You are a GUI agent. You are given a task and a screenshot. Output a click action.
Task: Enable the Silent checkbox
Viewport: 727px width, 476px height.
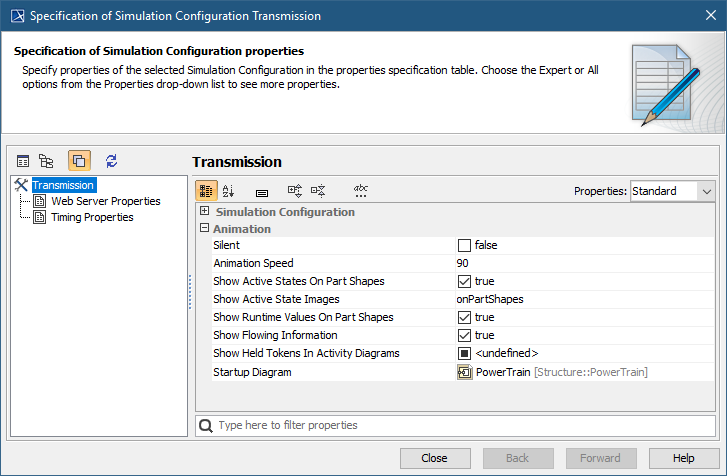[x=464, y=245]
